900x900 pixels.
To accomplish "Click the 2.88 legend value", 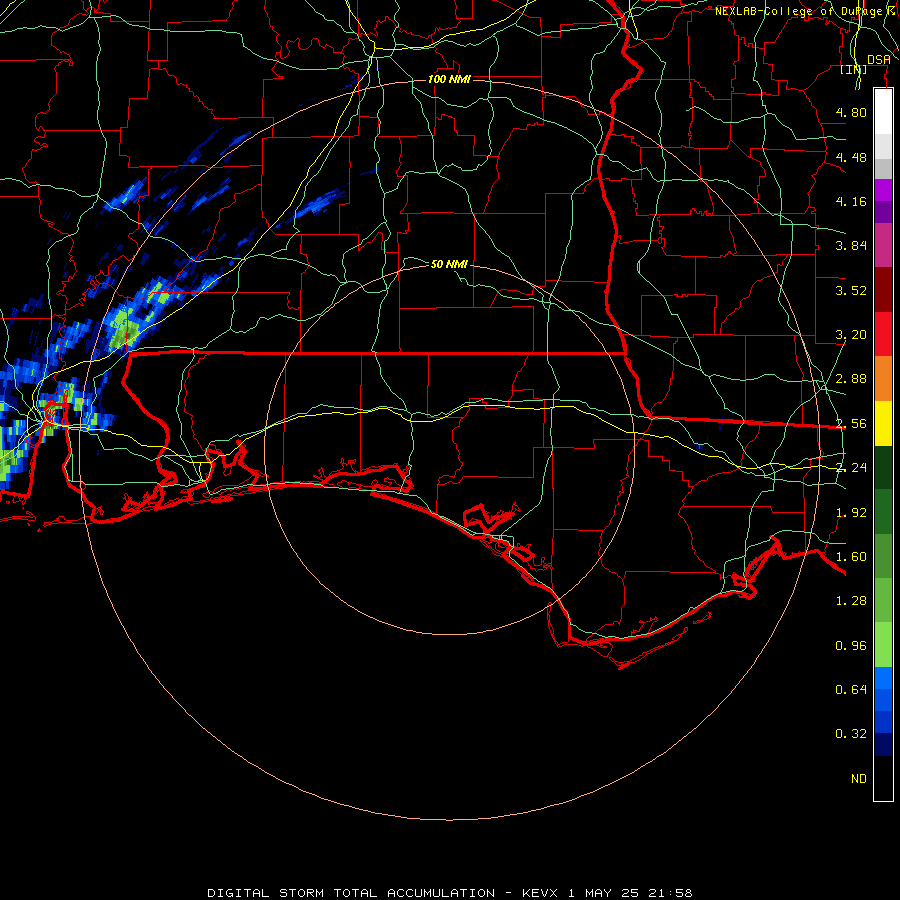I will tap(851, 379).
